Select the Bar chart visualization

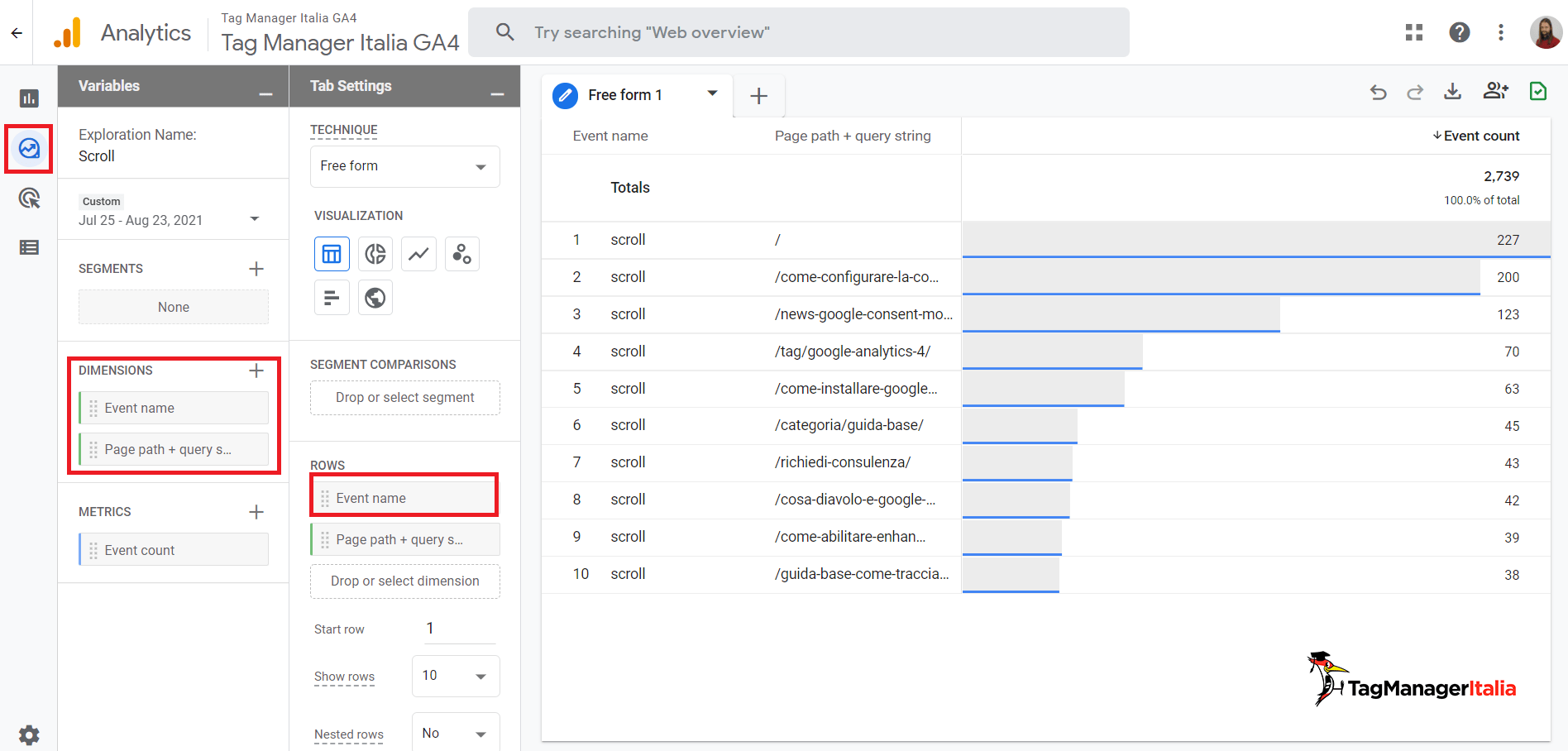[x=332, y=298]
